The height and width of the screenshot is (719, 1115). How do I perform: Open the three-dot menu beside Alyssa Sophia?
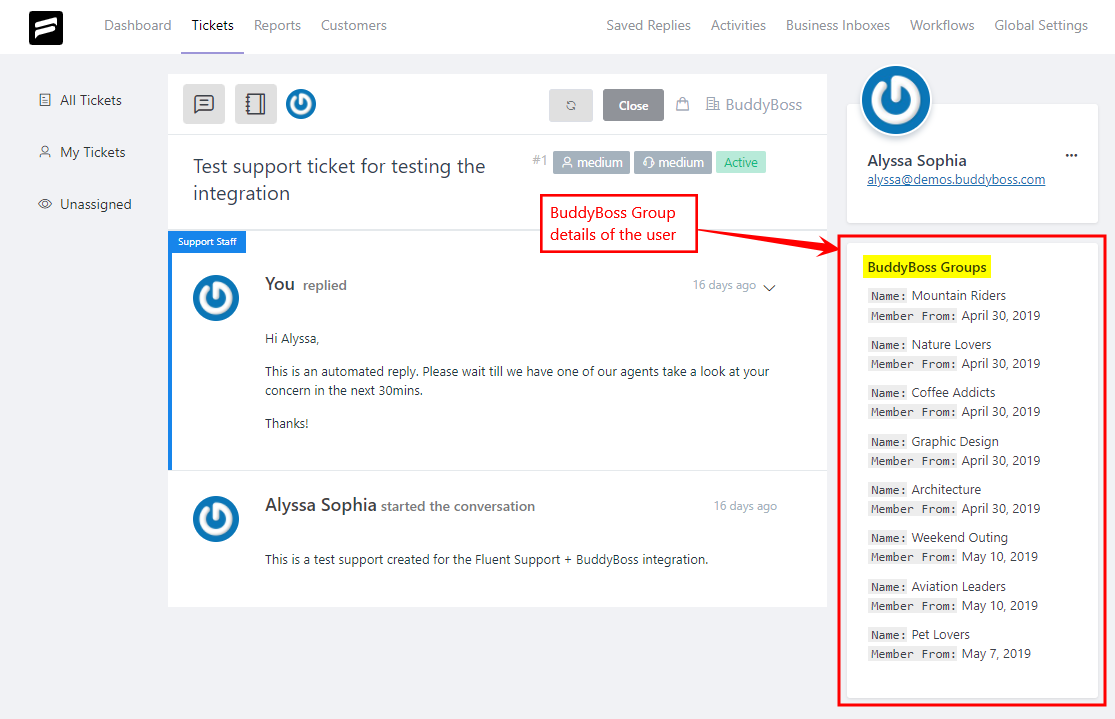click(x=1071, y=155)
